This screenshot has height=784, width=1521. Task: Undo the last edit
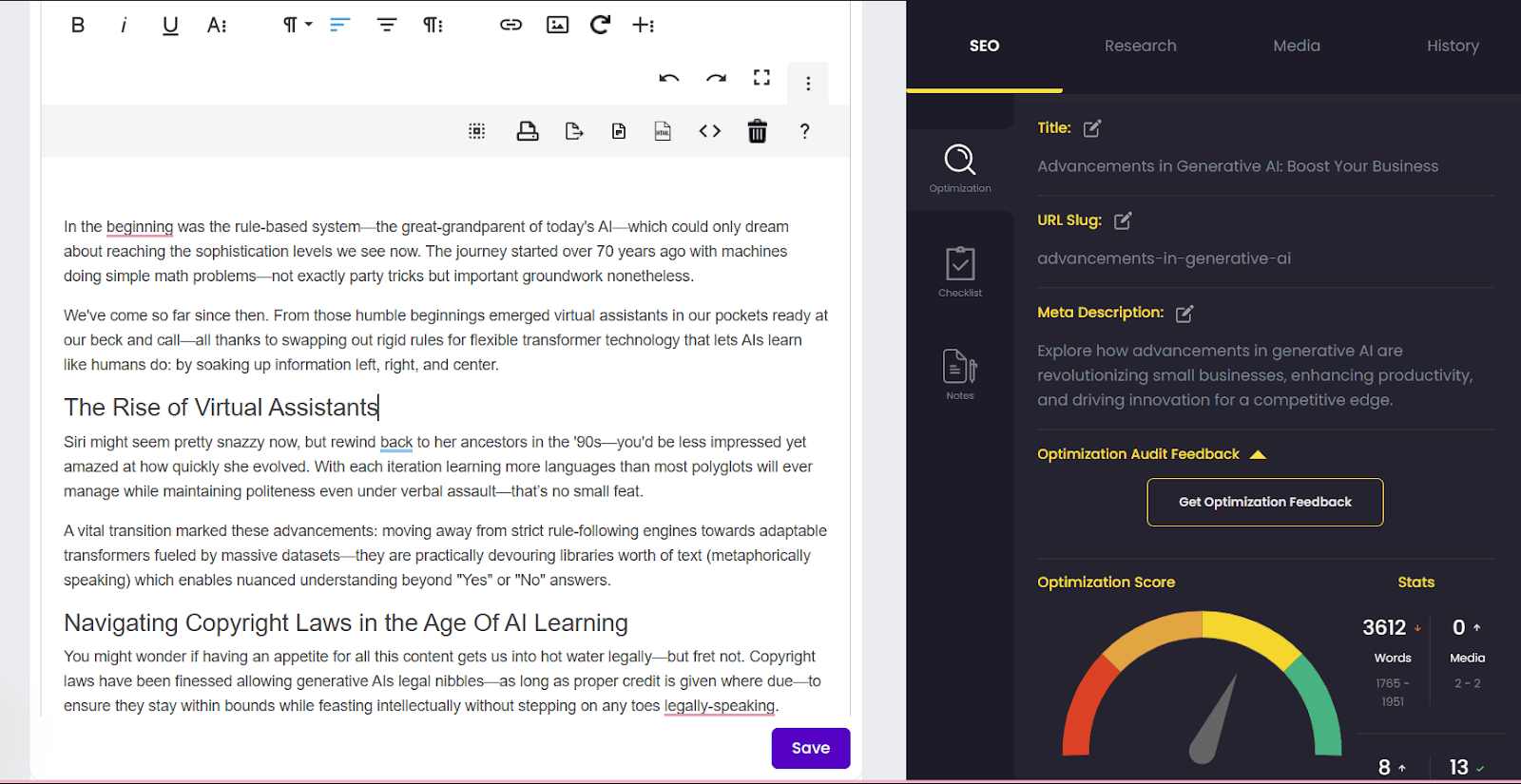click(x=669, y=78)
